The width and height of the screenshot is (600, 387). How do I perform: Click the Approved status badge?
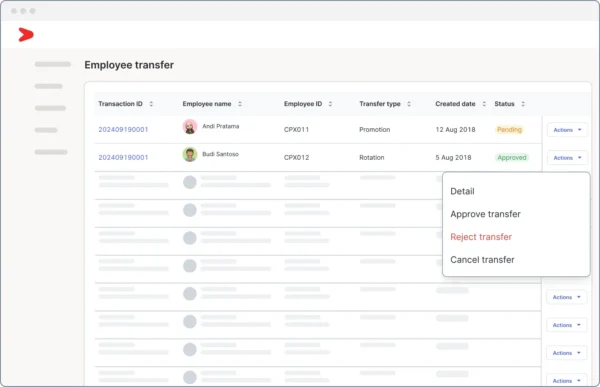[x=512, y=157]
